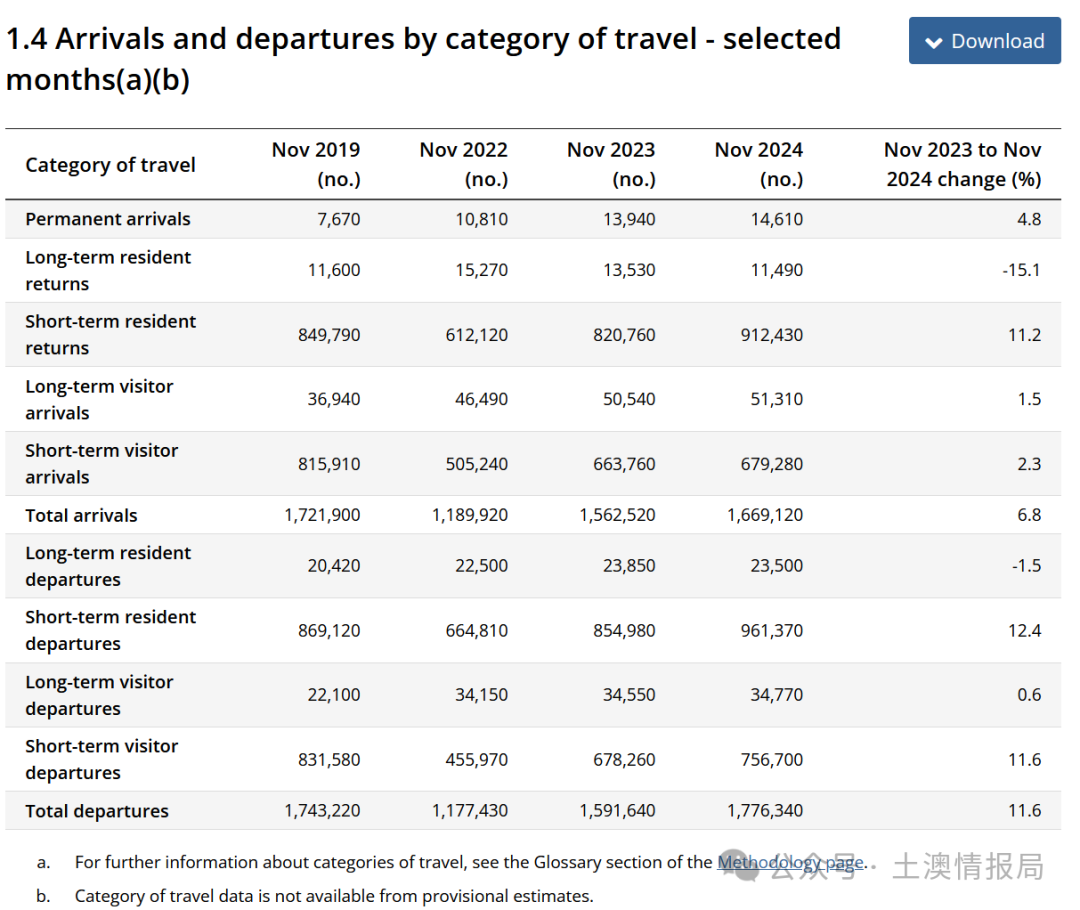
Task: Click the Nov 2024 column header
Action: click(x=758, y=164)
